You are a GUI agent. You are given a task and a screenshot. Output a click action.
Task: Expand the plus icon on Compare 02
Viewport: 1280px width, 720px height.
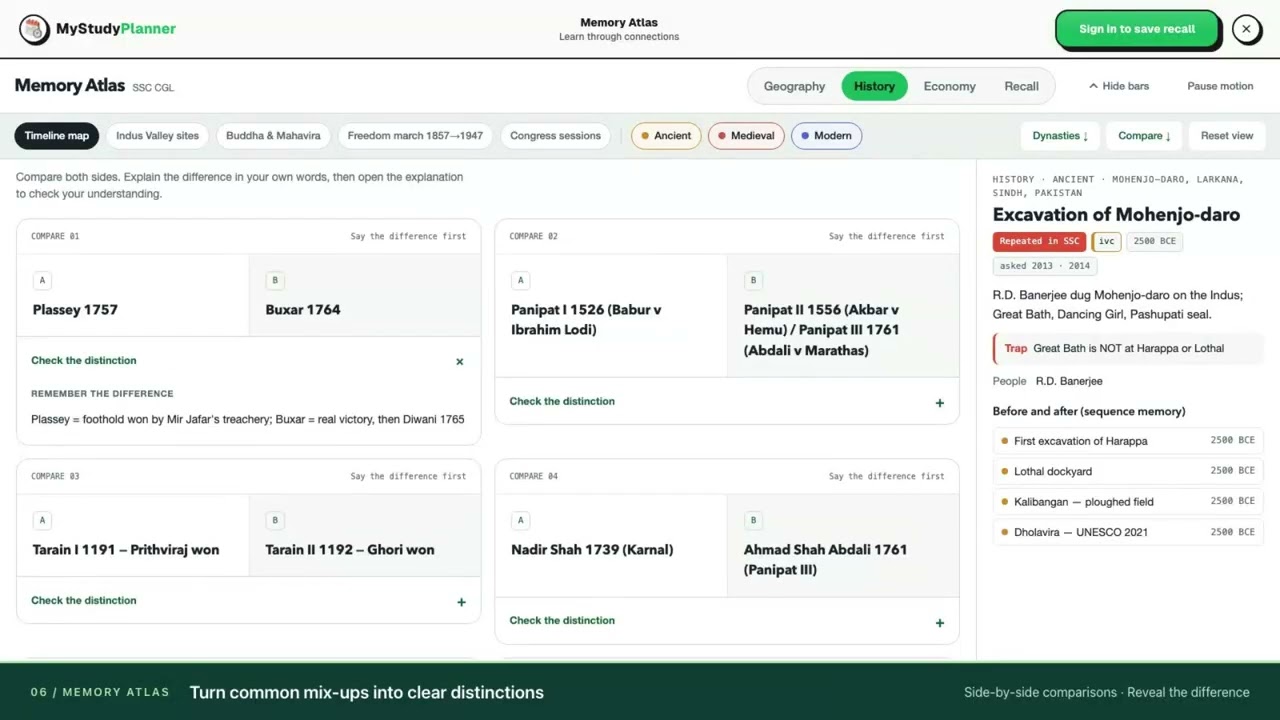(x=939, y=403)
